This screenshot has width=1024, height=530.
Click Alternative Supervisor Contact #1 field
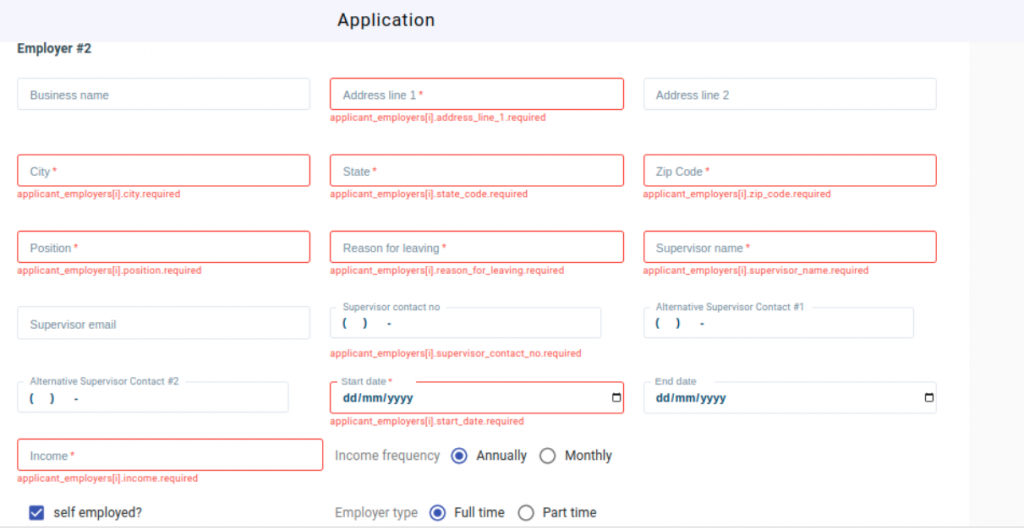778,324
